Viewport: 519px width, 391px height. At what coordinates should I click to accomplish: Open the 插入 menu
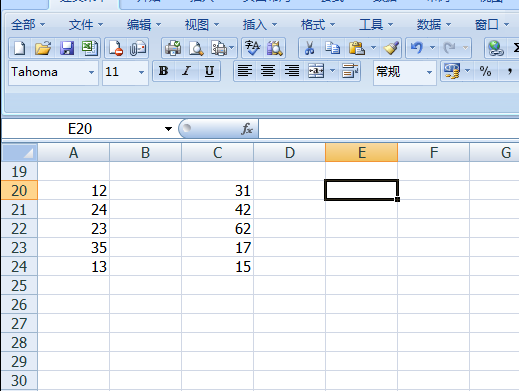pos(260,24)
